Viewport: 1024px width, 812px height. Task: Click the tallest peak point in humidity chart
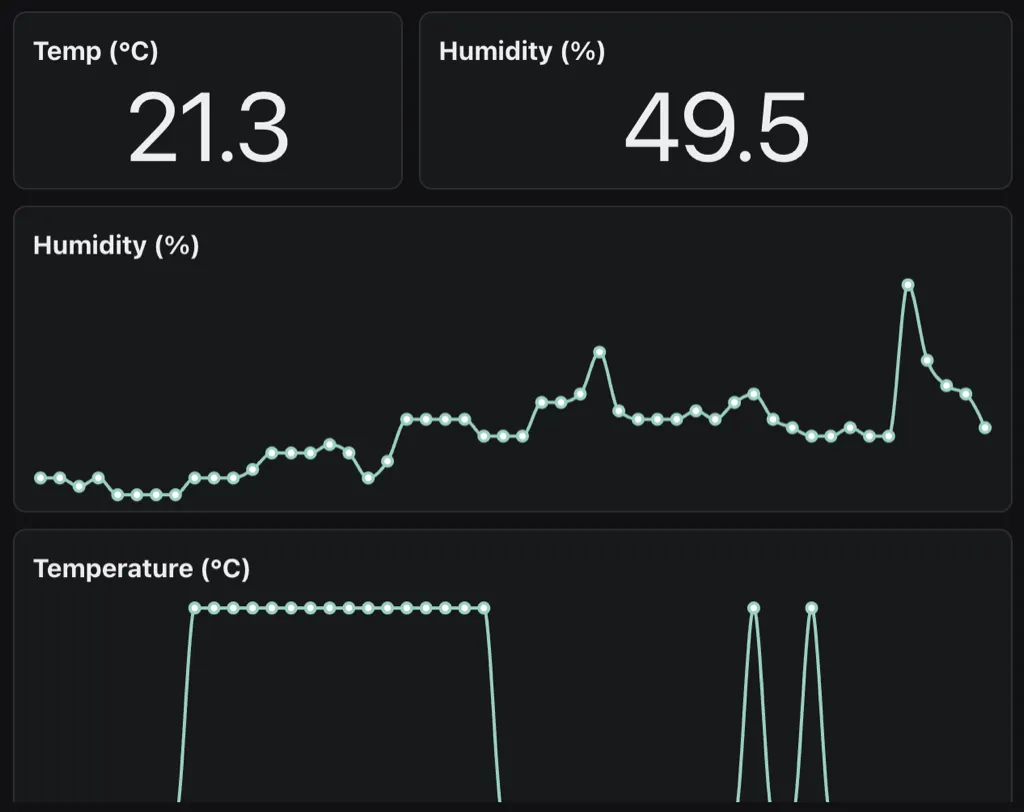pyautogui.click(x=908, y=285)
